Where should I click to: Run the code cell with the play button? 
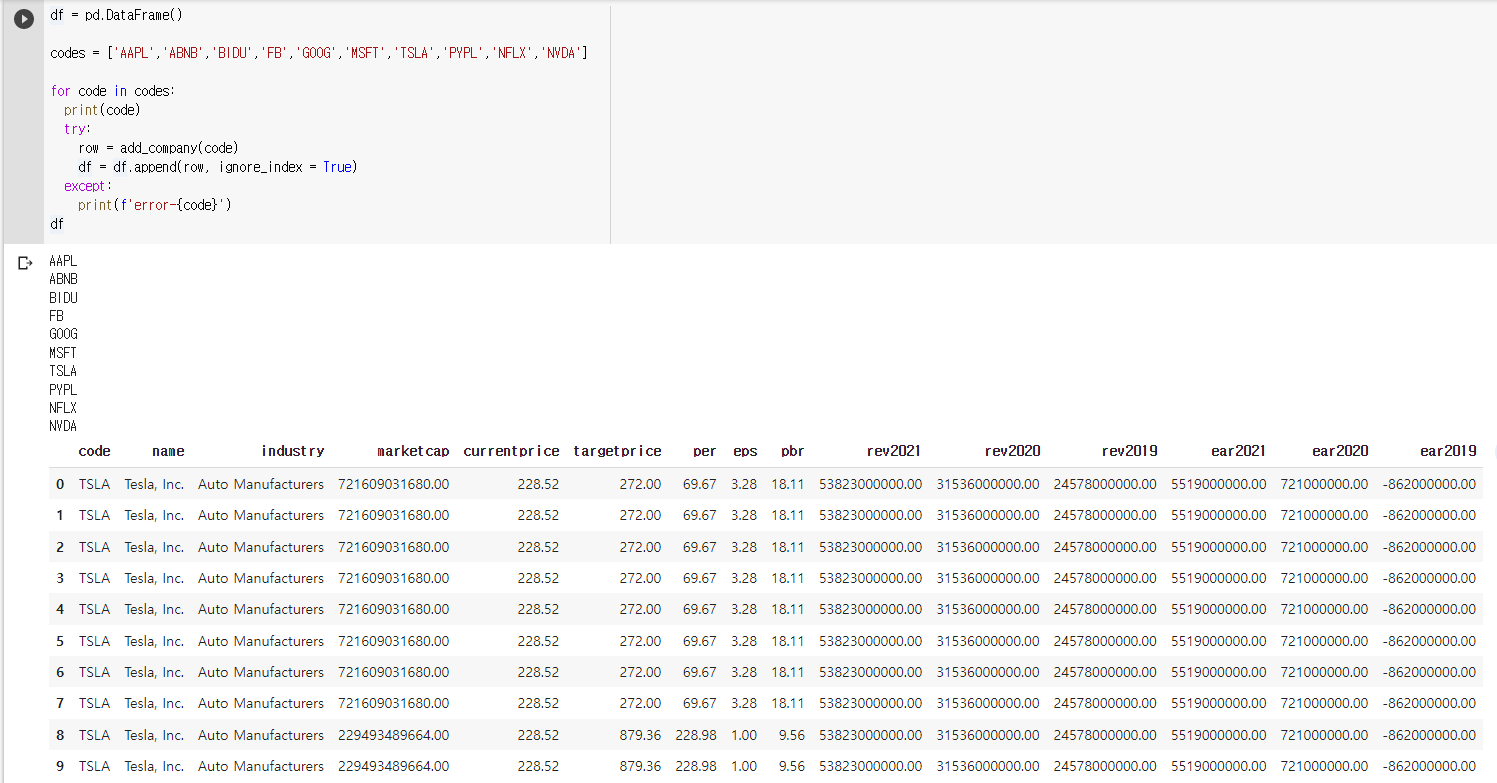point(23,18)
